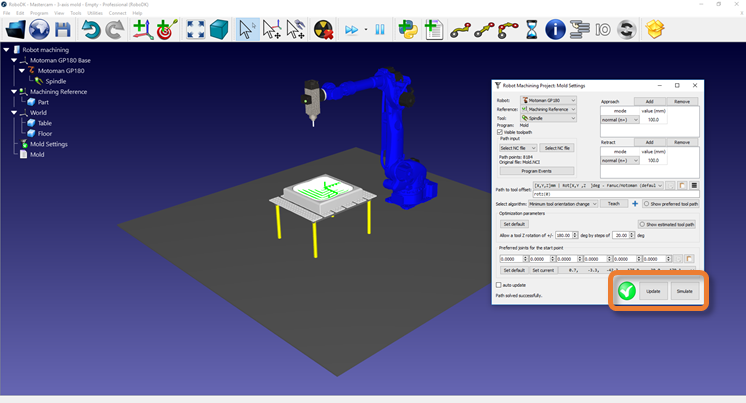
Task: Pause the simulation from the toolbar
Action: pos(379,30)
